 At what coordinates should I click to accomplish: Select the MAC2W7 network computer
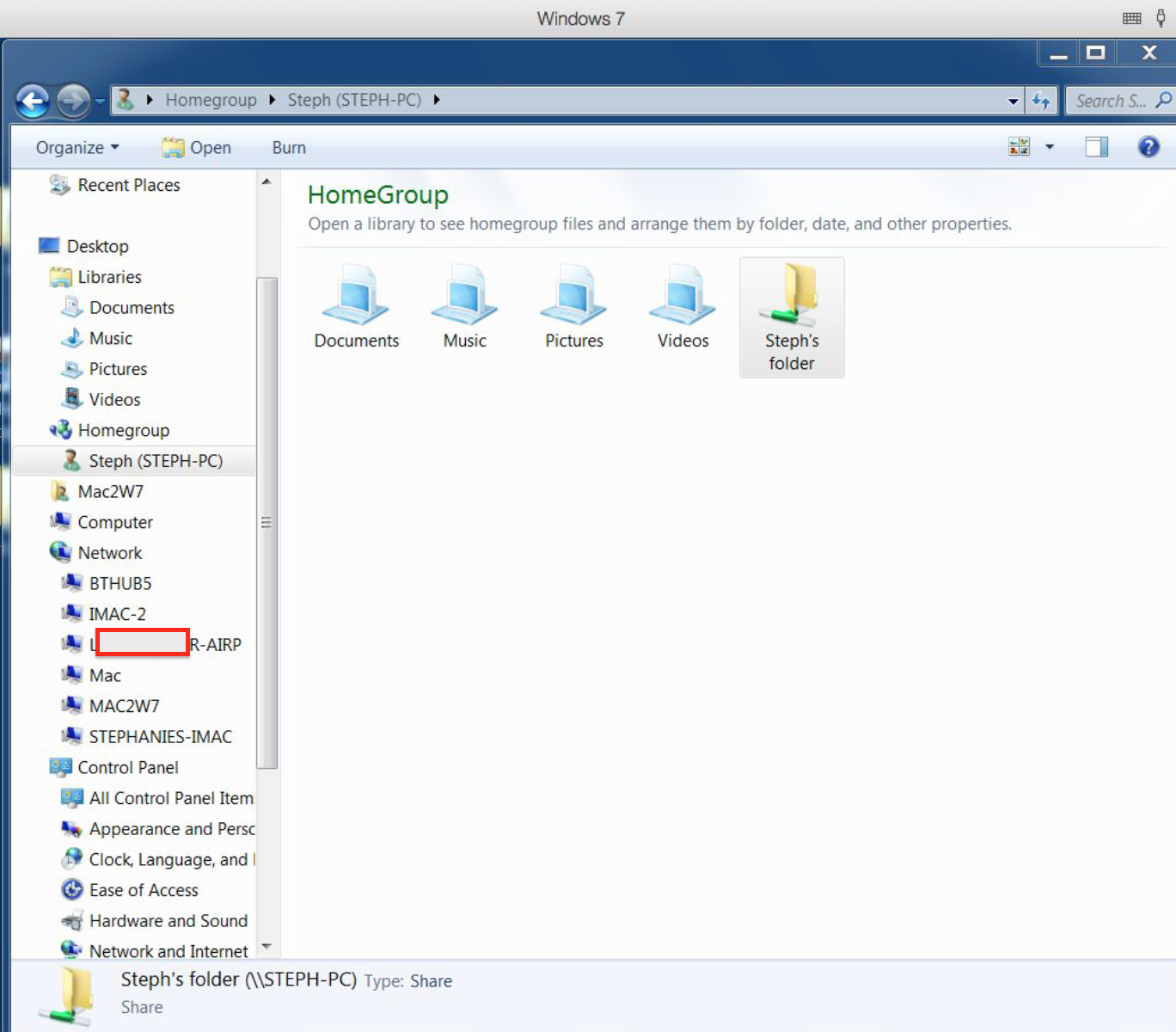point(109,706)
